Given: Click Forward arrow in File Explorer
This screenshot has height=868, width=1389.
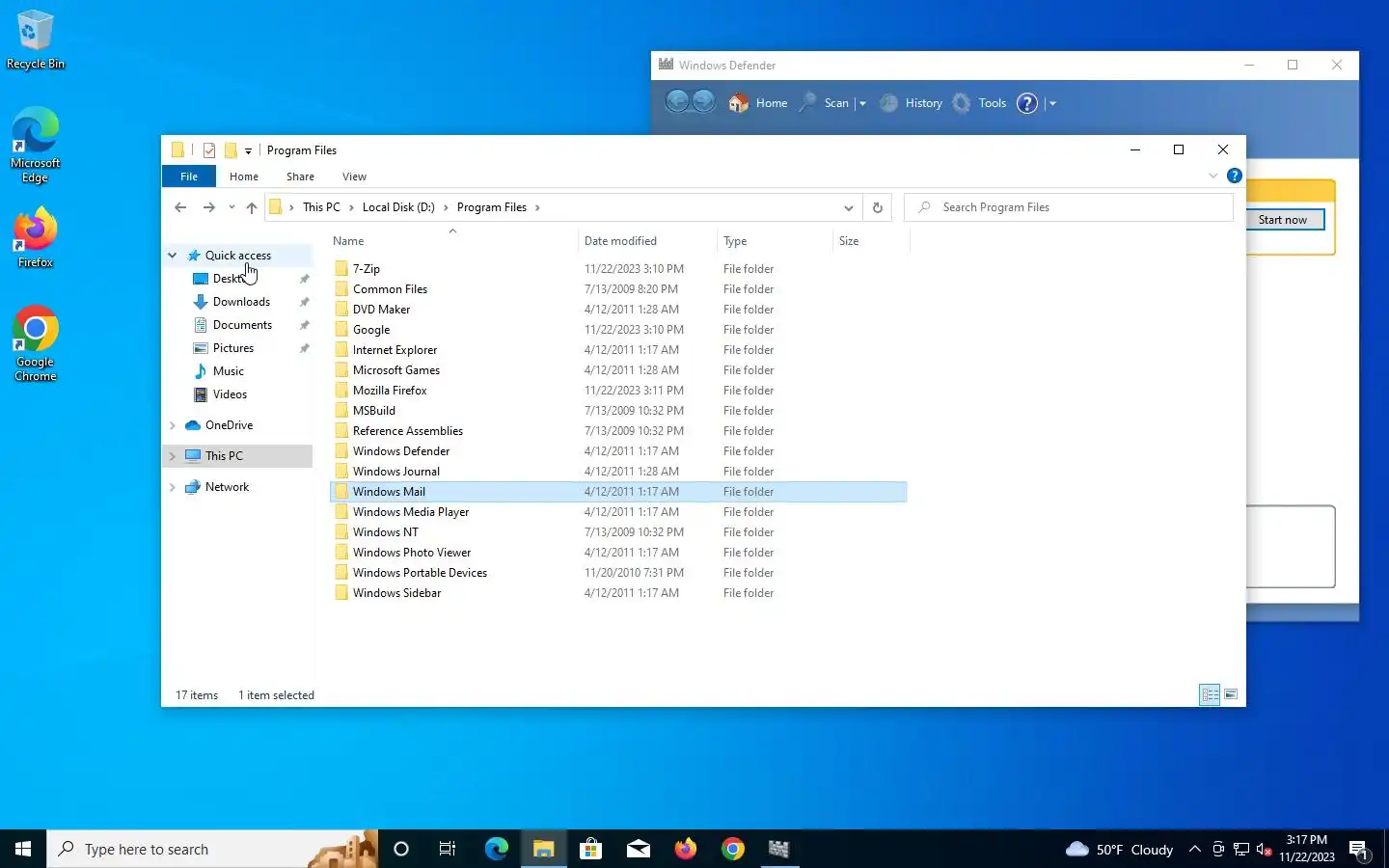Looking at the screenshot, I should [208, 207].
